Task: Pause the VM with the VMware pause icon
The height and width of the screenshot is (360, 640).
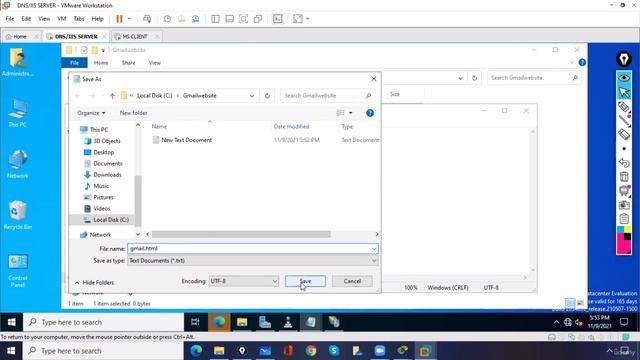Action: tap(119, 19)
